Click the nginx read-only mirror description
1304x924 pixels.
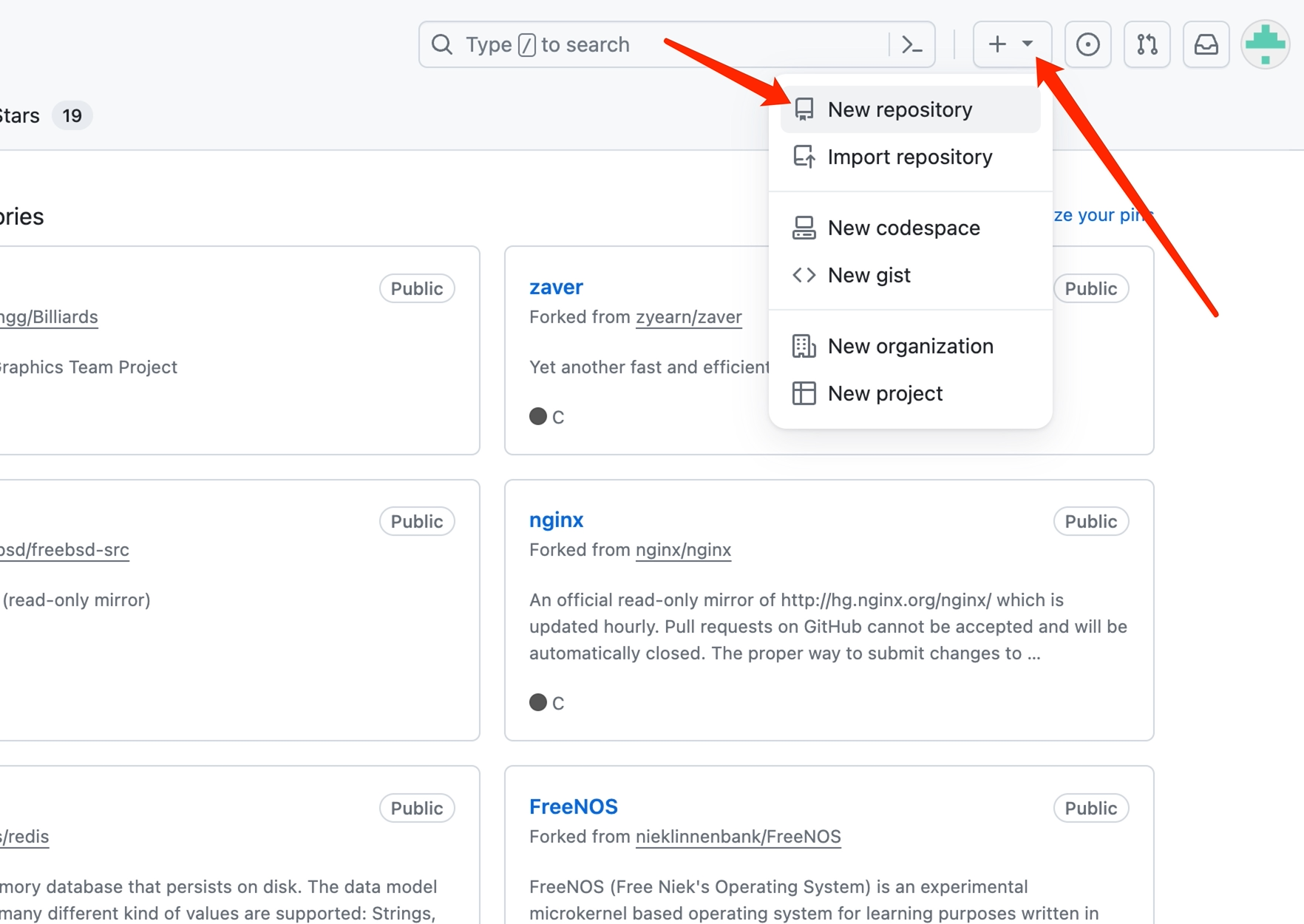828,627
